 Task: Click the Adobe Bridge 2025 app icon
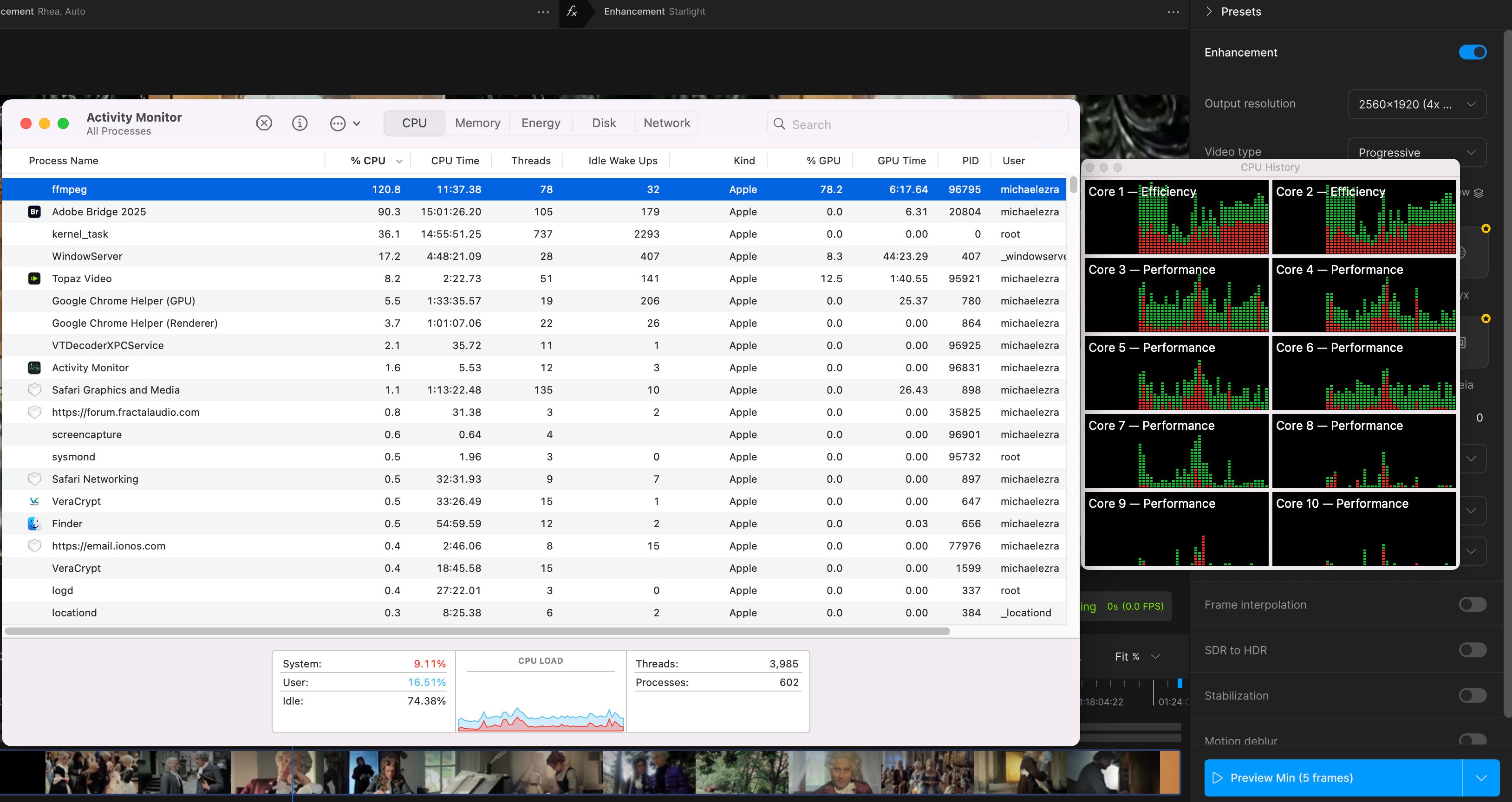click(35, 212)
